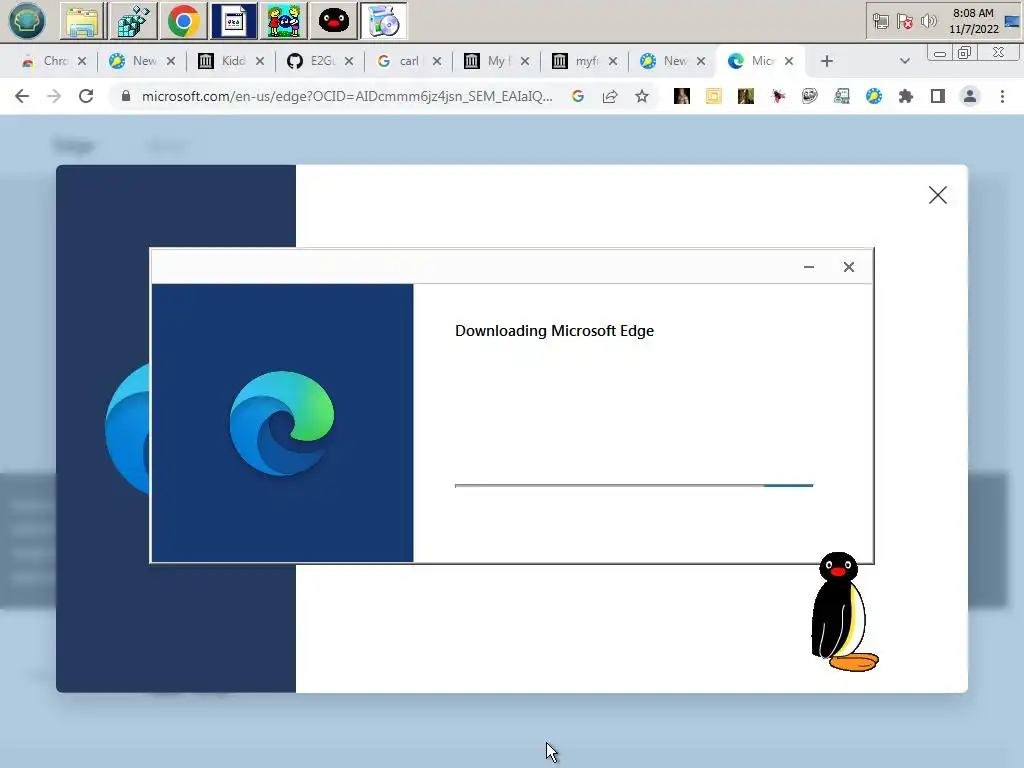This screenshot has height=768, width=1024.
Task: Open the Extensions puzzle piece menu
Action: pos(906,97)
